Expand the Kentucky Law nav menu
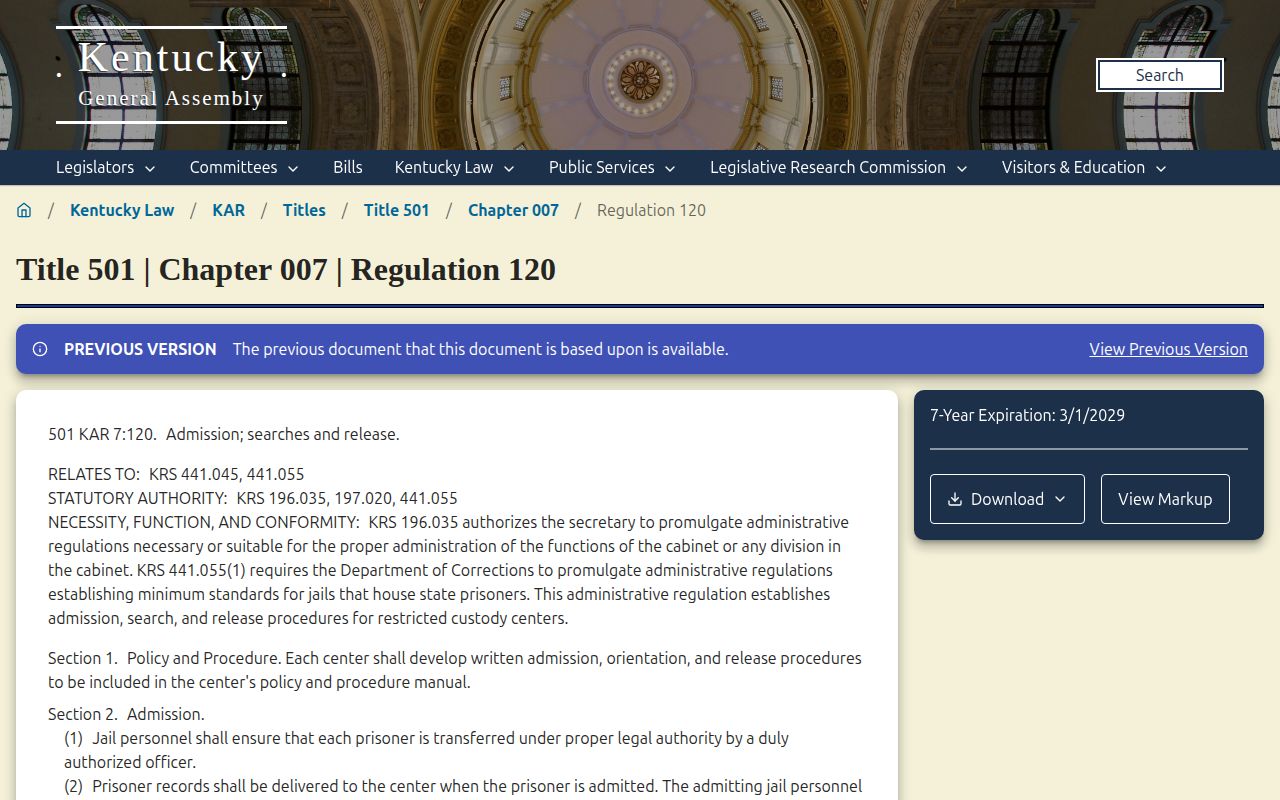Screen dimensions: 1280x800 (x=455, y=167)
